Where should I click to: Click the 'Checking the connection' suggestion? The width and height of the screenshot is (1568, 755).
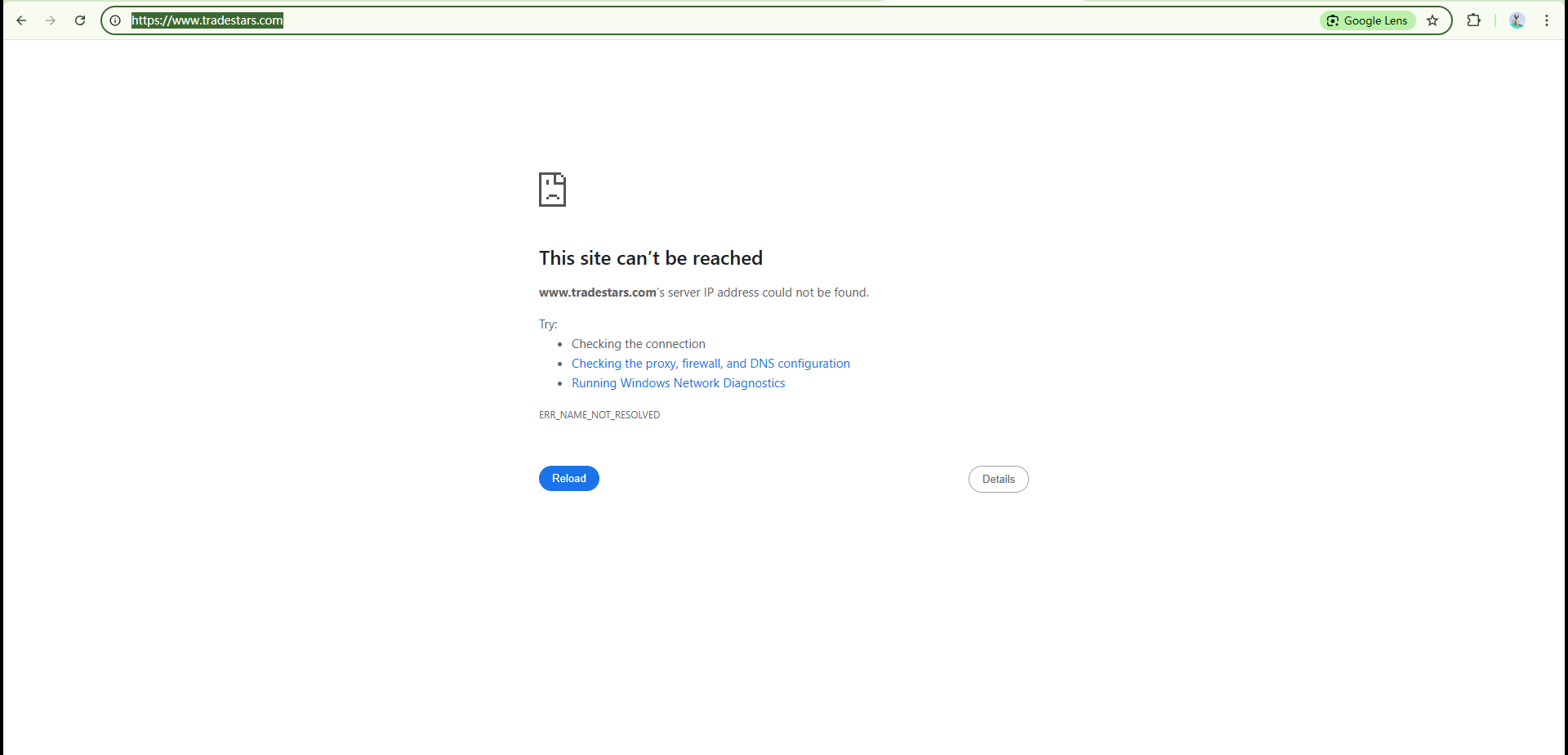coord(639,344)
